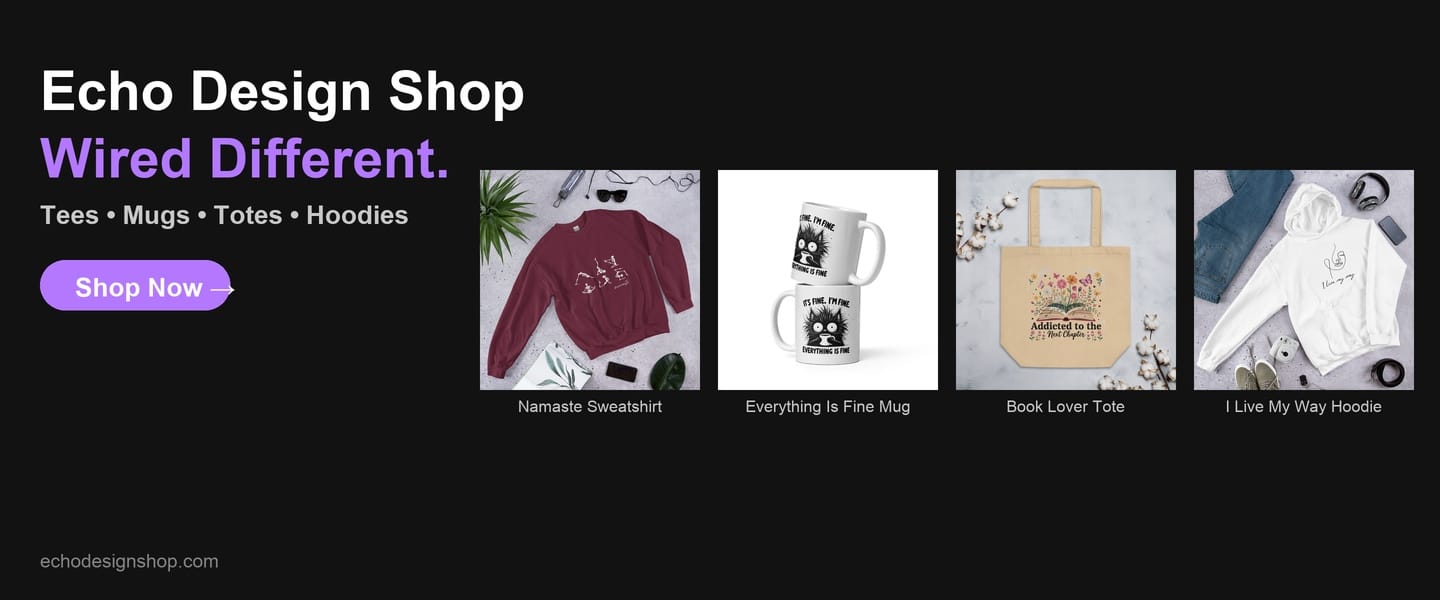Open the Everything Is Fine Mug image
Screen dimensions: 1440x600
(x=828, y=280)
